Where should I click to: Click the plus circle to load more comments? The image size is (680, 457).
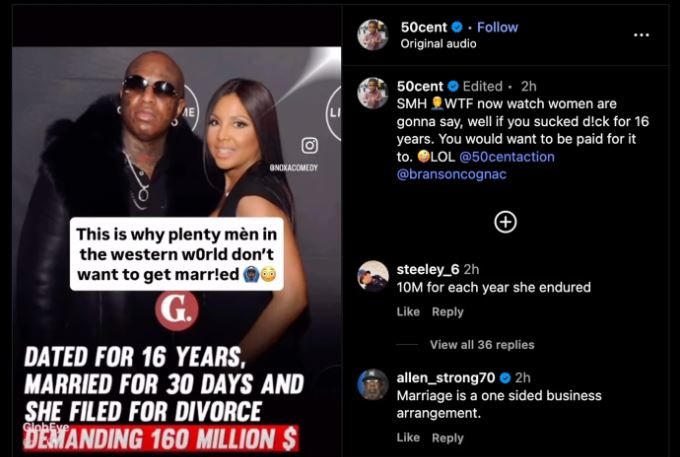(x=505, y=222)
